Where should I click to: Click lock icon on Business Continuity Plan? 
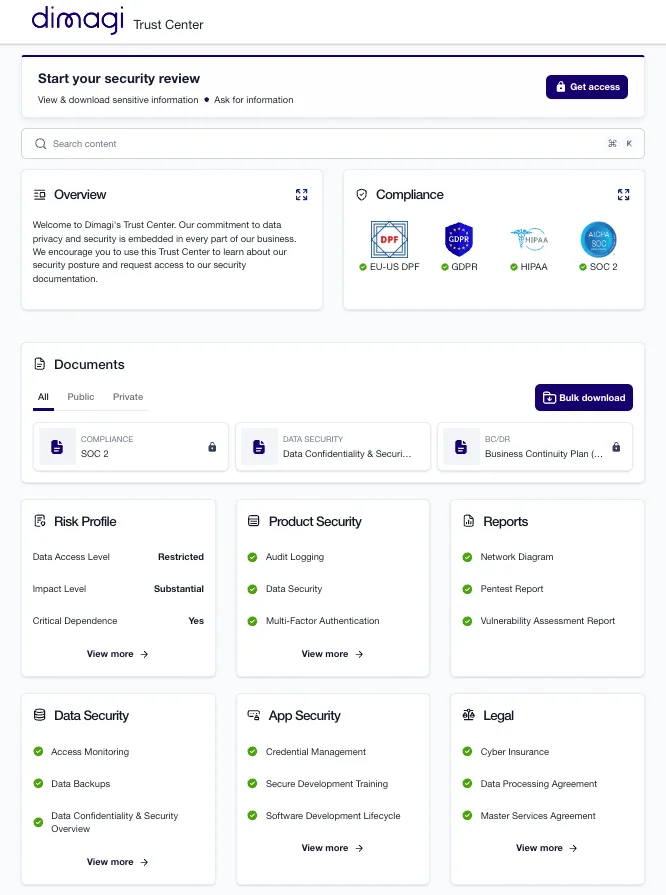point(616,447)
